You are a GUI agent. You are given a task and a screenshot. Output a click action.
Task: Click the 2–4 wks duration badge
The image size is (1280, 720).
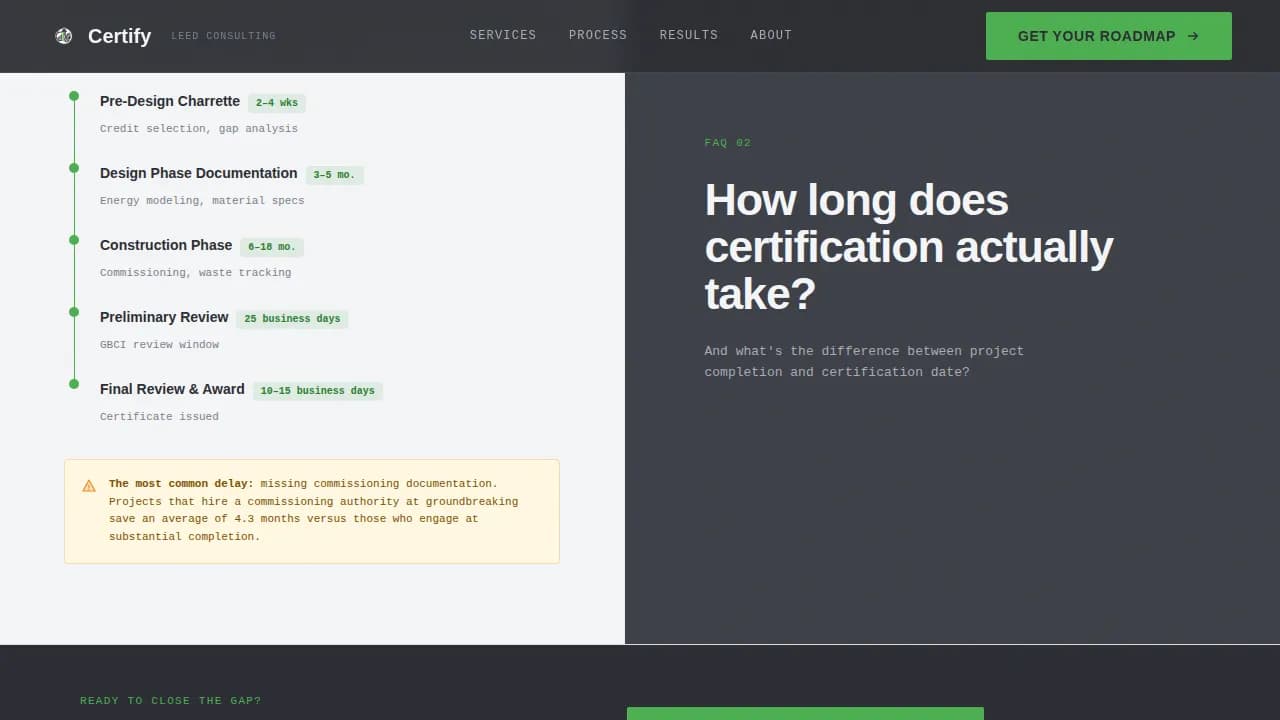click(x=277, y=103)
